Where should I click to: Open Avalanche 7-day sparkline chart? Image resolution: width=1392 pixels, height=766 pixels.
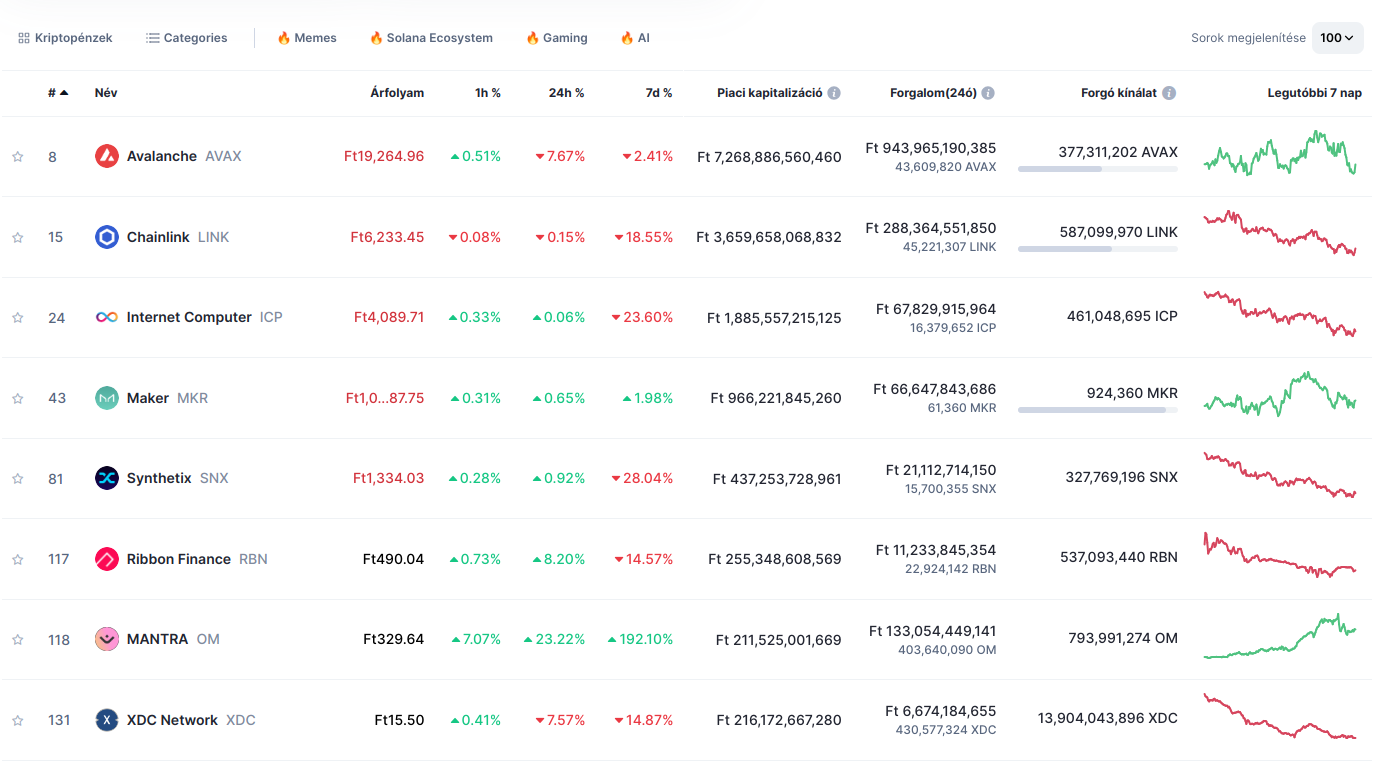click(1281, 153)
